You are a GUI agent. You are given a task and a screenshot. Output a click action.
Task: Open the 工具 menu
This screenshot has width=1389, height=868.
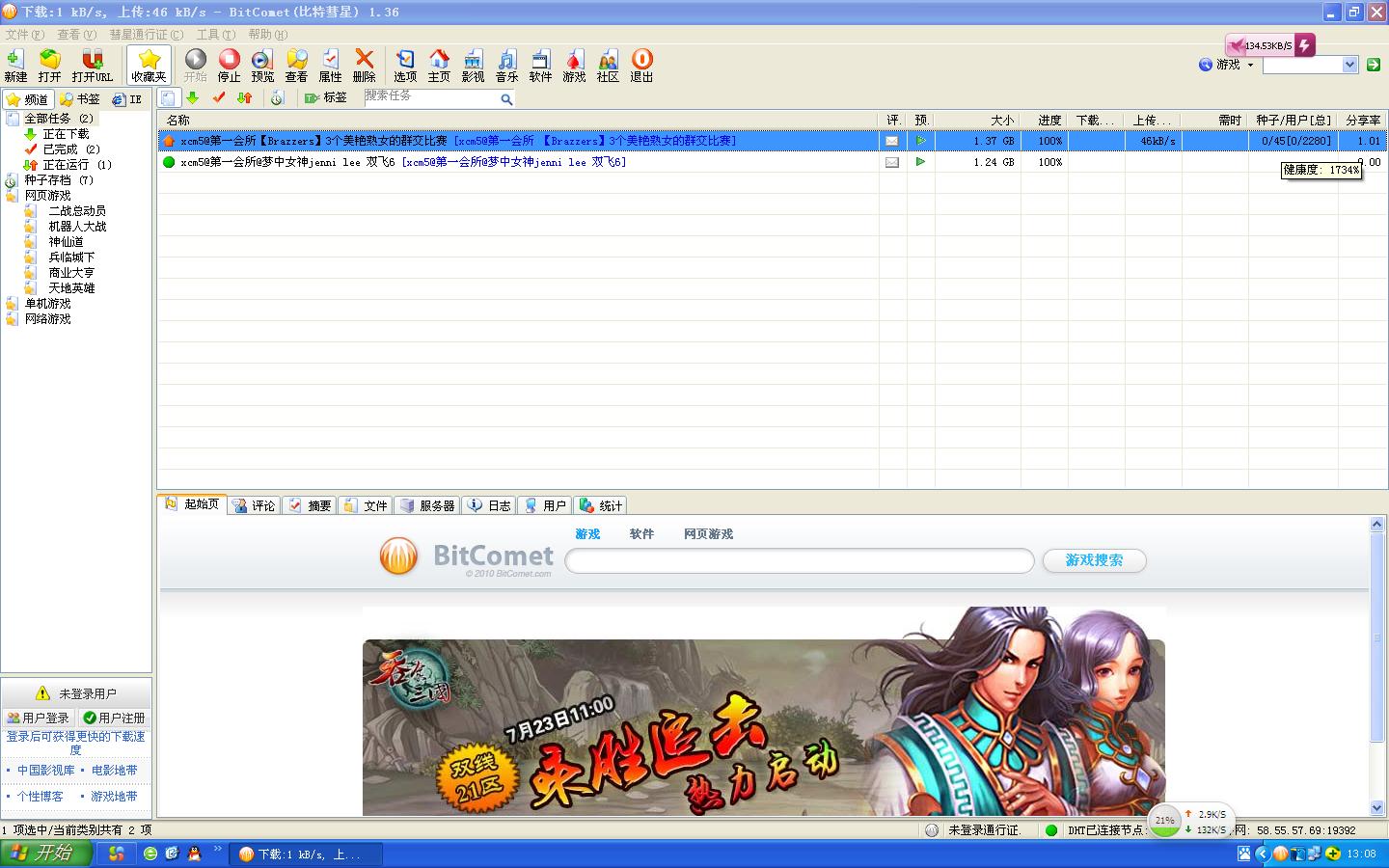pyautogui.click(x=215, y=34)
